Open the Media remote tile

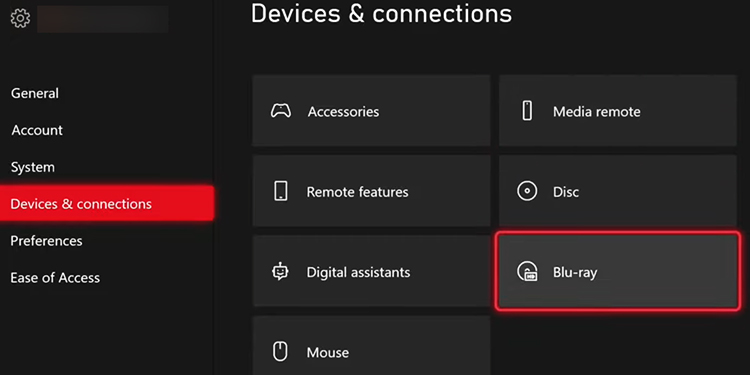(x=618, y=110)
